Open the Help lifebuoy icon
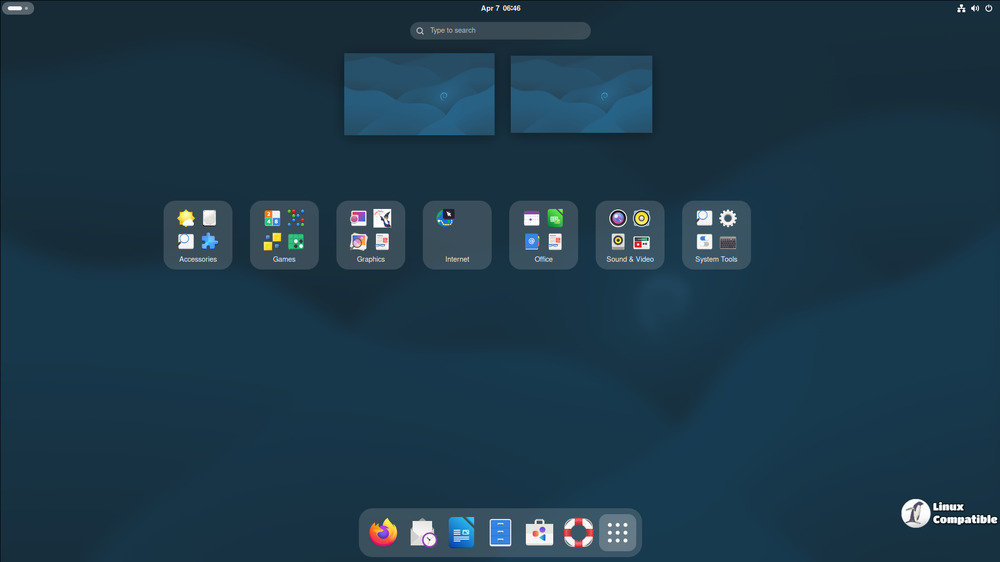The width and height of the screenshot is (1000, 562). tap(578, 533)
